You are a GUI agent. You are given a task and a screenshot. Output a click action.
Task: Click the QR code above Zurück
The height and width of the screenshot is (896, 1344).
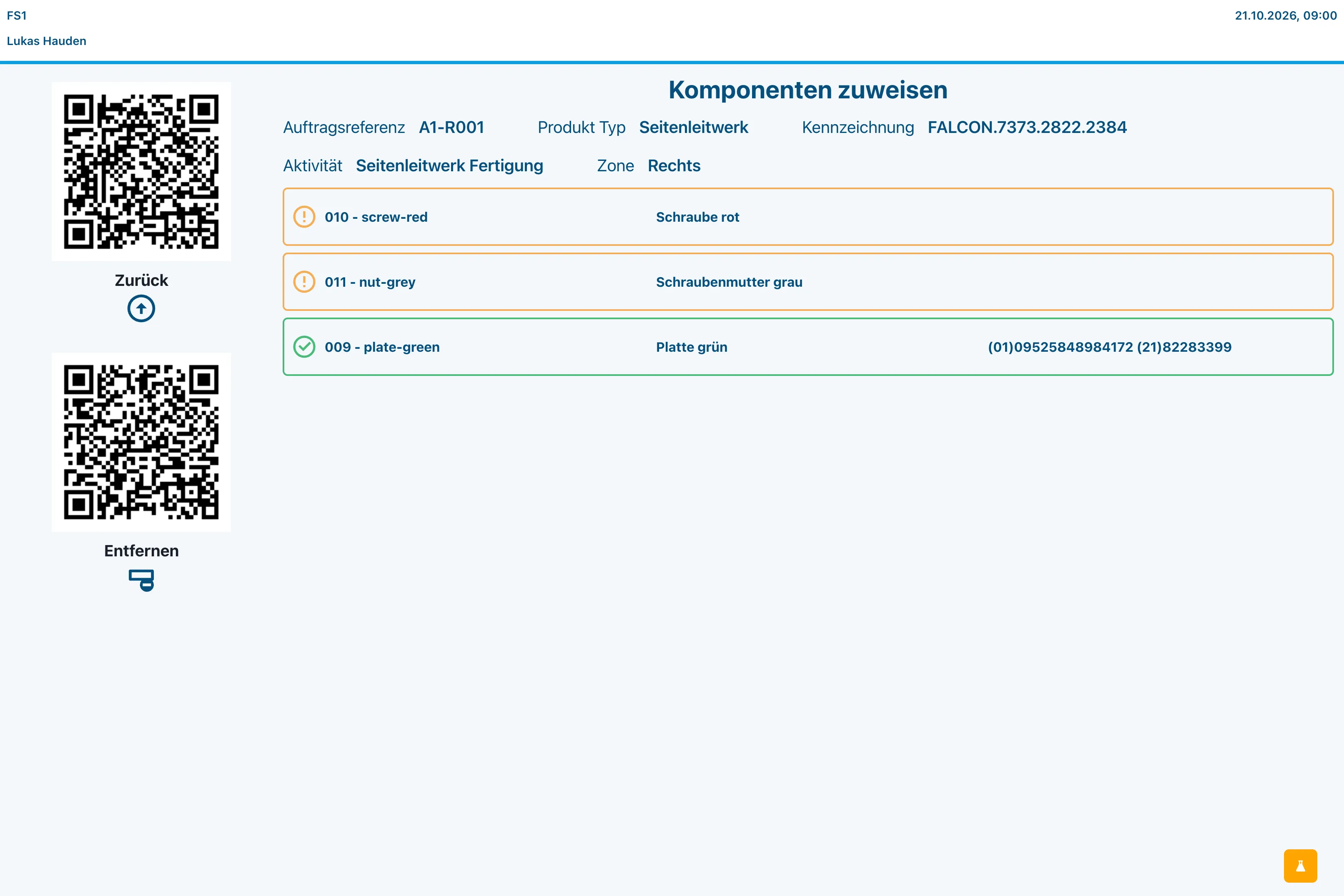(141, 171)
